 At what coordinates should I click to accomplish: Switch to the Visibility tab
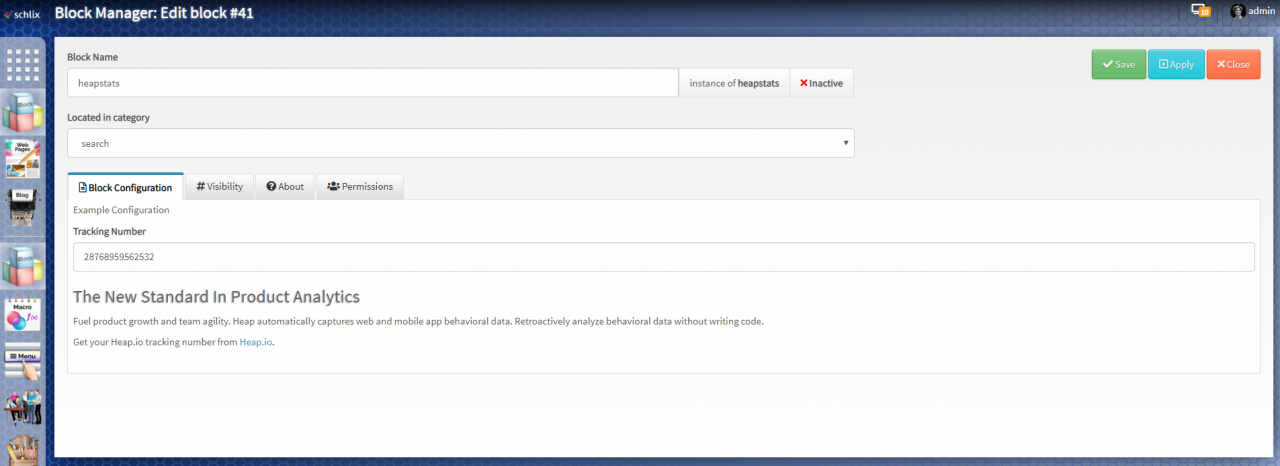pyautogui.click(x=219, y=187)
